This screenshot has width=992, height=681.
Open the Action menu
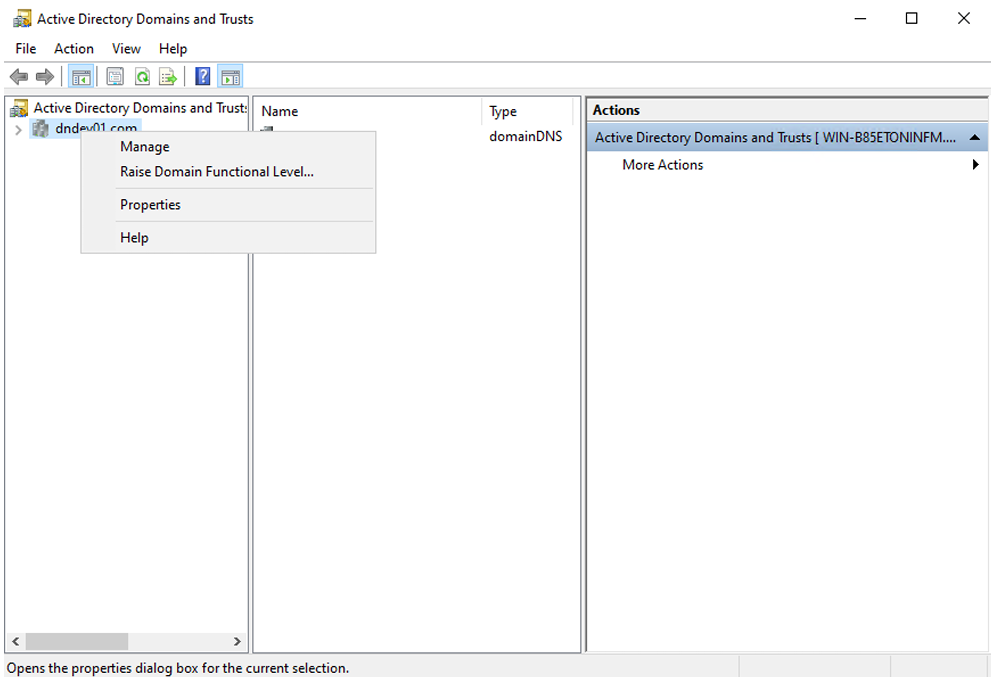[74, 49]
